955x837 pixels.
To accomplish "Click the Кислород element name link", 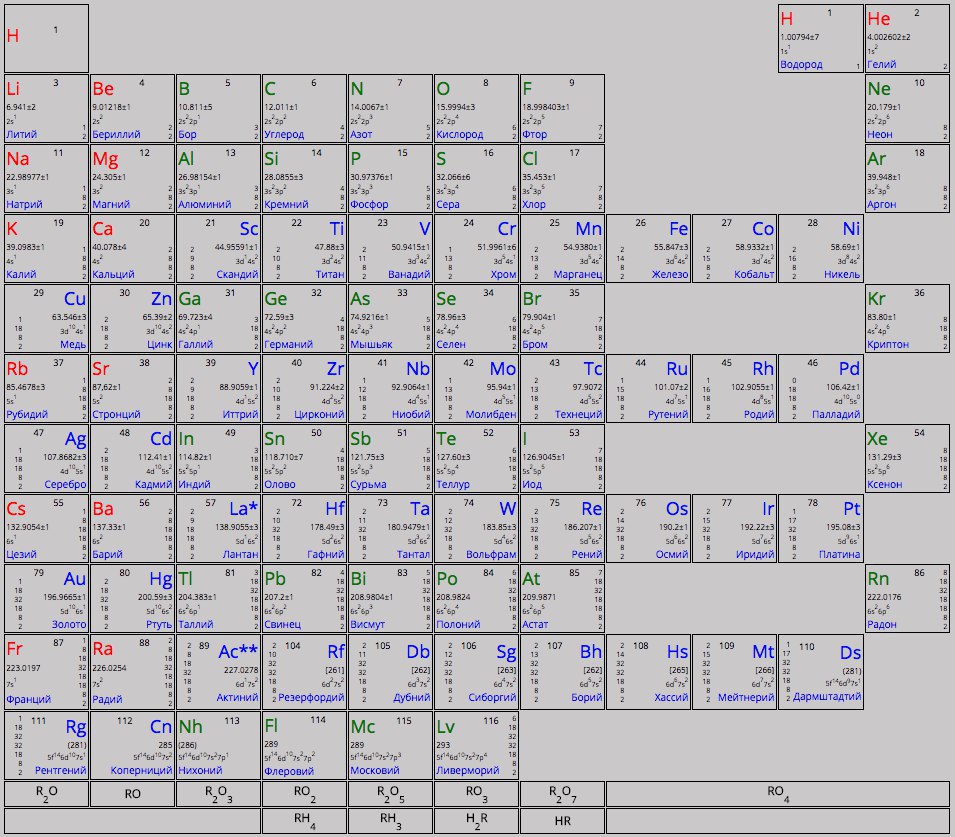I will point(460,134).
